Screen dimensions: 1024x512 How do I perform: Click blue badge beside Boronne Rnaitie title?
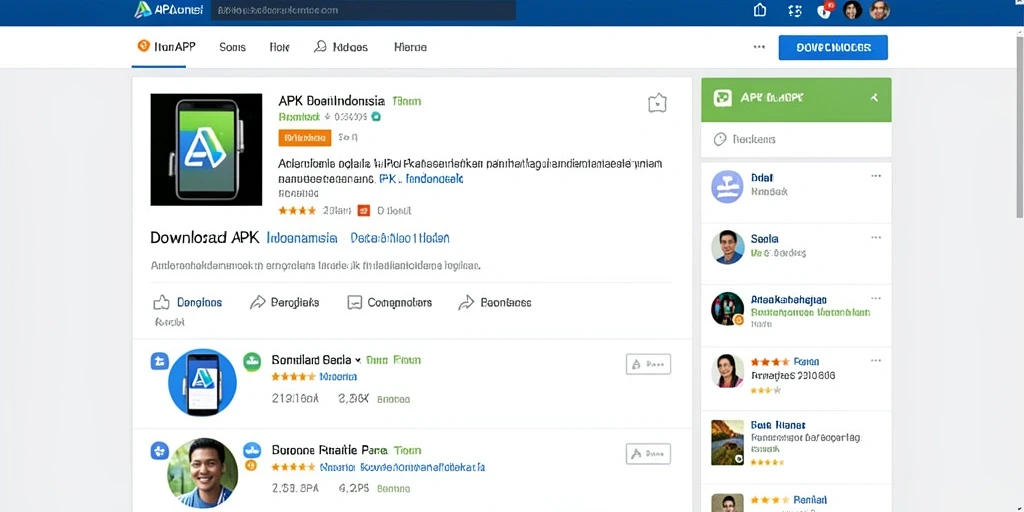click(252, 449)
